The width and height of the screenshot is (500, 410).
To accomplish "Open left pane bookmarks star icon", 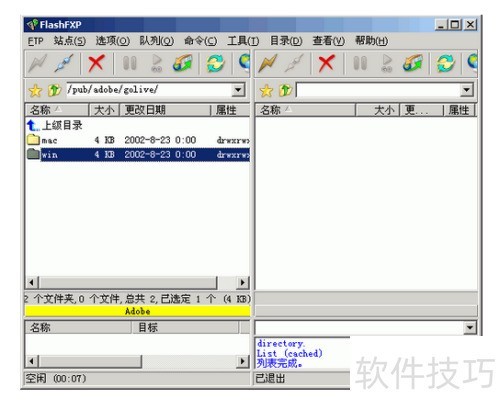I will pos(35,90).
